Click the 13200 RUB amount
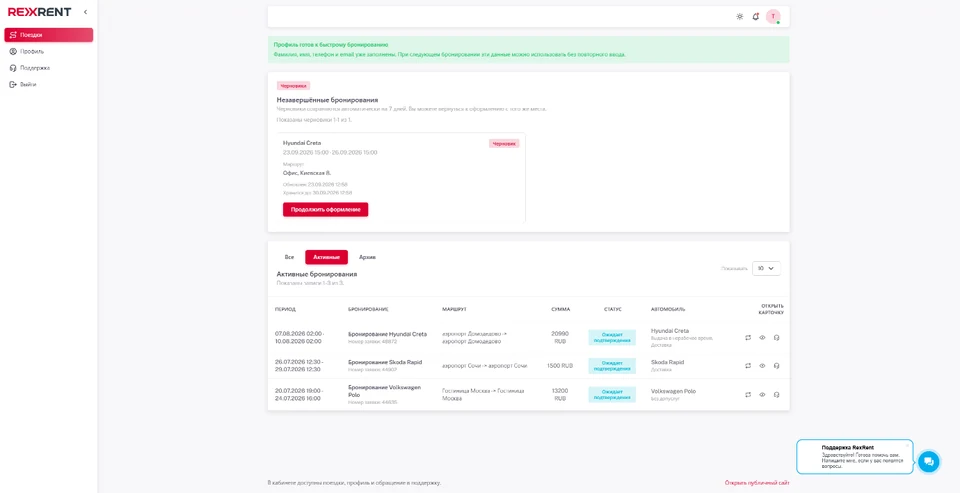This screenshot has height=493, width=960. 560,394
